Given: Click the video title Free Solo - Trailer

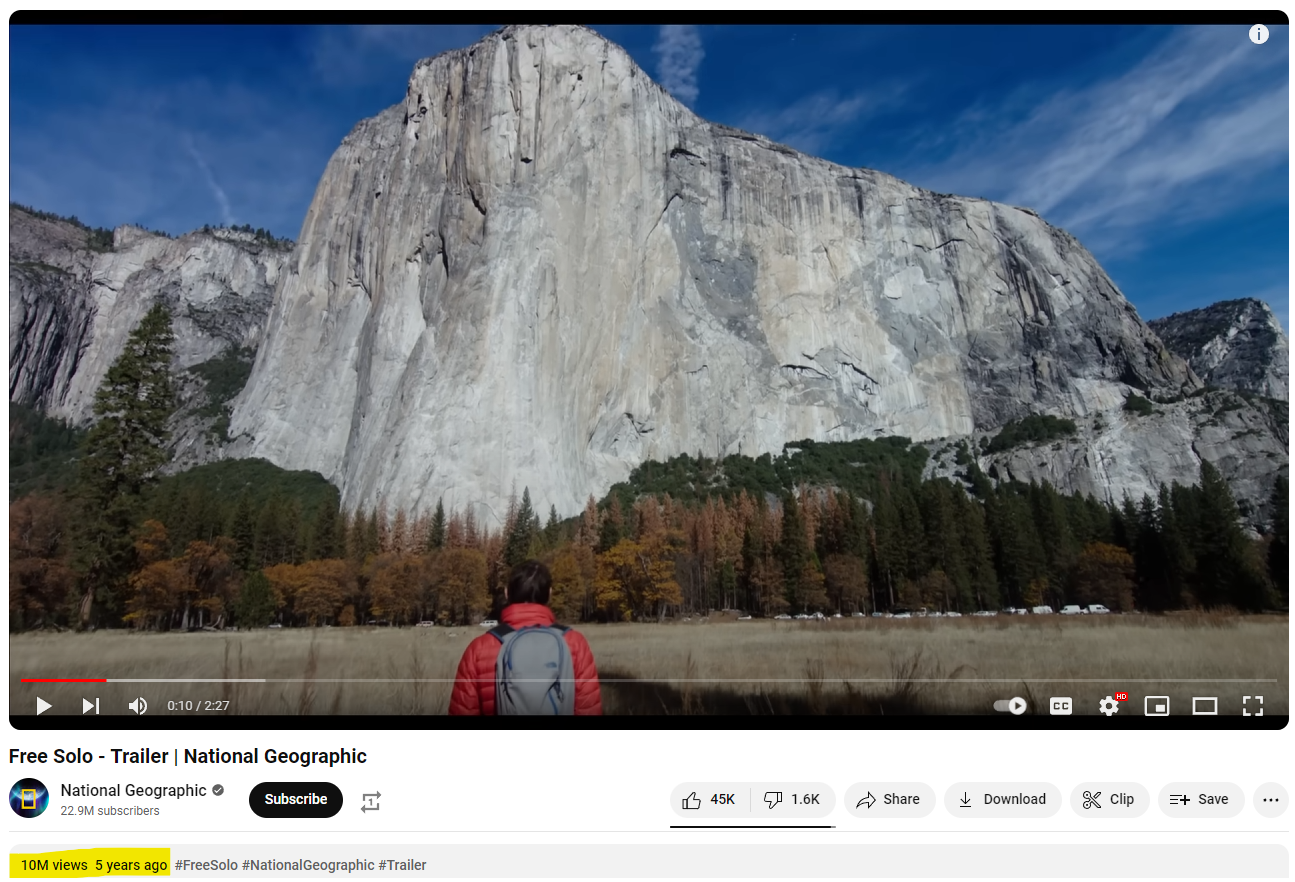Looking at the screenshot, I should 188,756.
